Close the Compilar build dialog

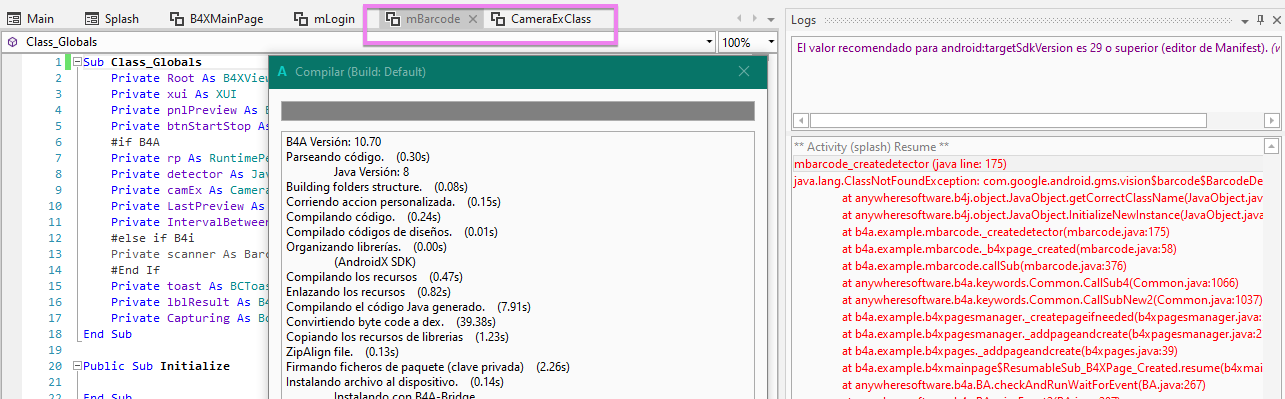click(743, 71)
